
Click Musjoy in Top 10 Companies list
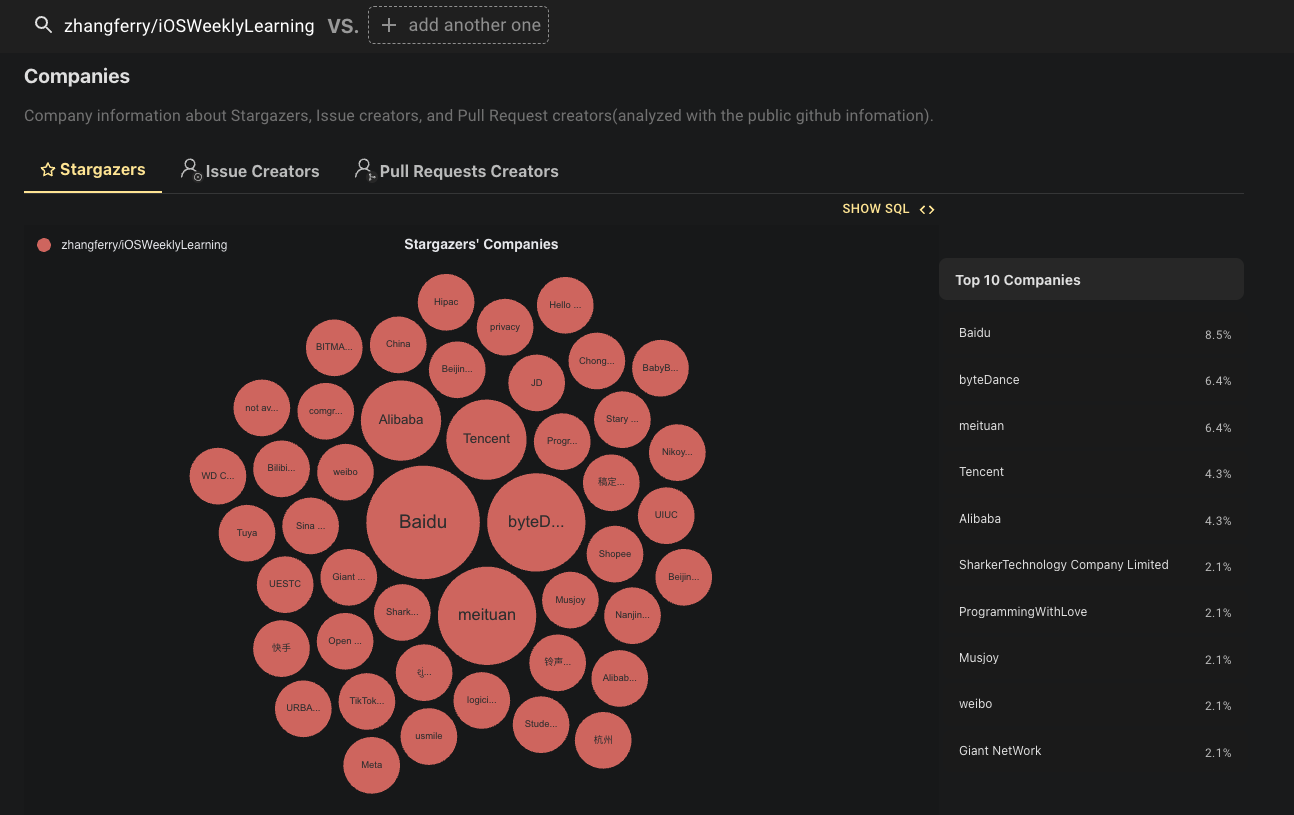(979, 658)
